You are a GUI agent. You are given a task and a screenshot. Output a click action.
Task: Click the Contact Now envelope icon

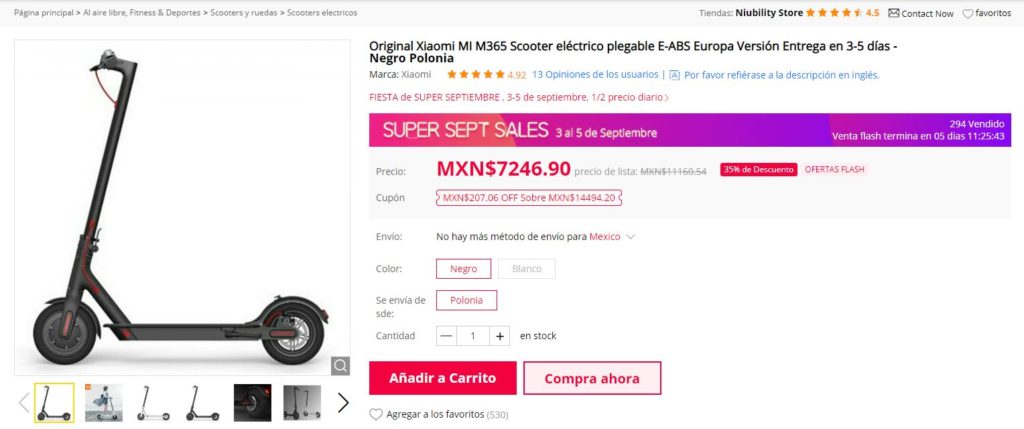894,12
